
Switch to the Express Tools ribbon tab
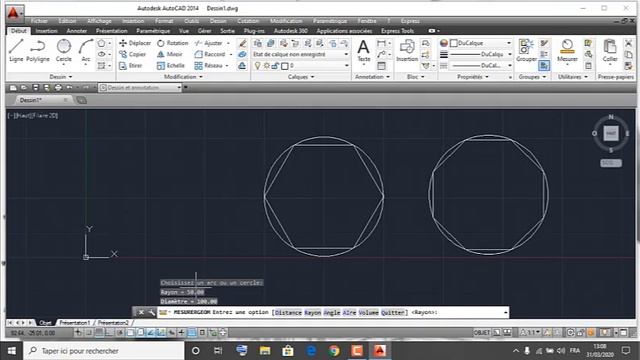(x=398, y=31)
